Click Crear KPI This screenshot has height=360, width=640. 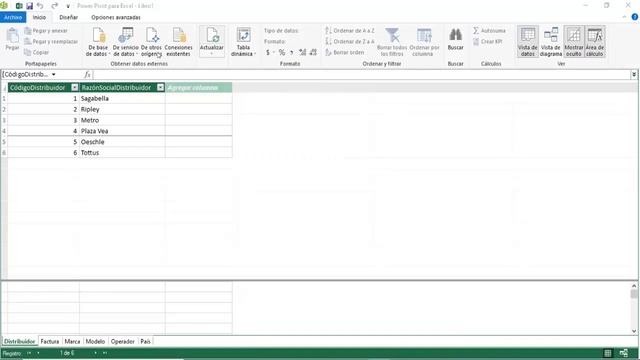click(488, 42)
